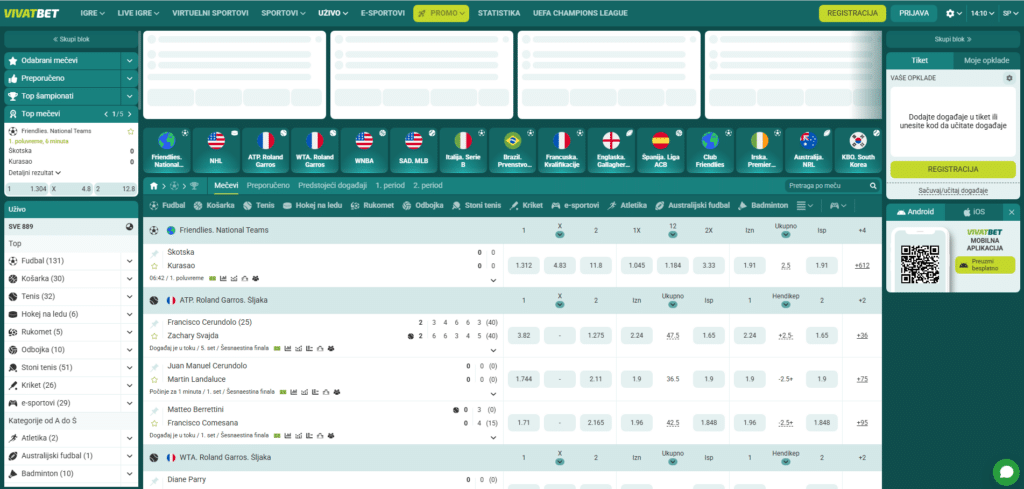Click PRIJAVA login button
Image resolution: width=1024 pixels, height=489 pixels.
[914, 13]
